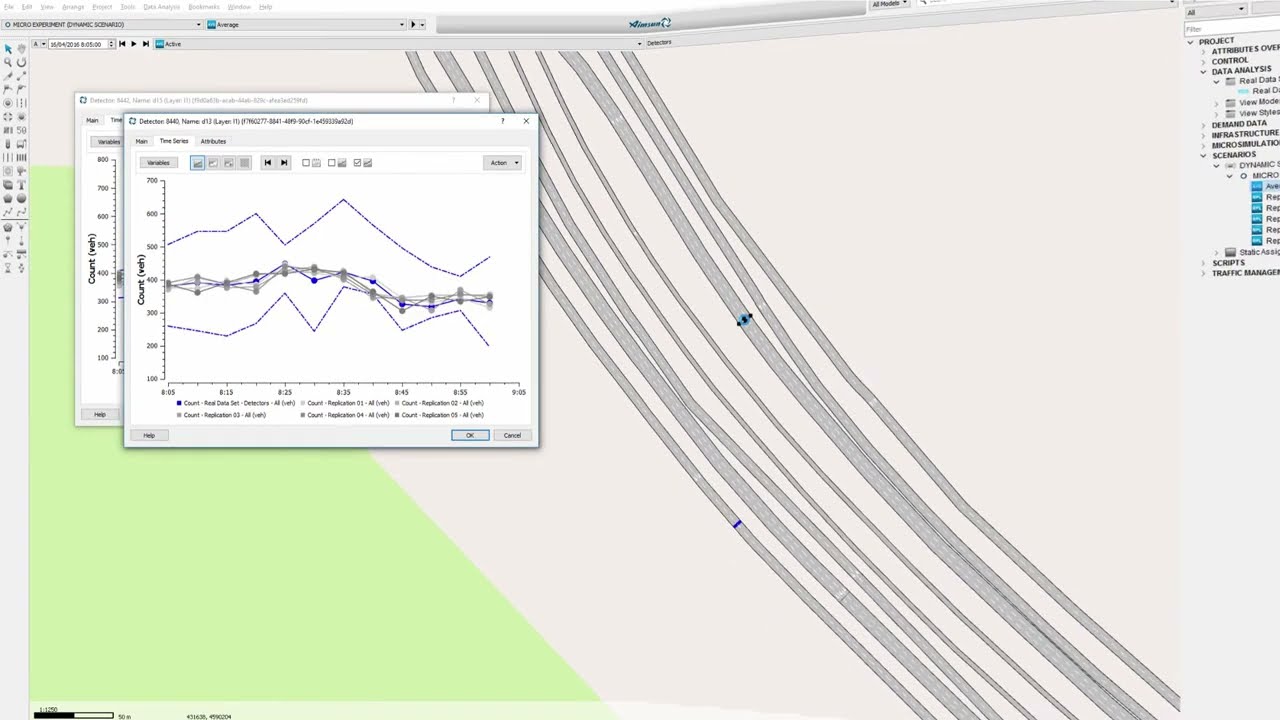The width and height of the screenshot is (1280, 720).
Task: Expand the CONTROL tree node
Action: point(1203,61)
